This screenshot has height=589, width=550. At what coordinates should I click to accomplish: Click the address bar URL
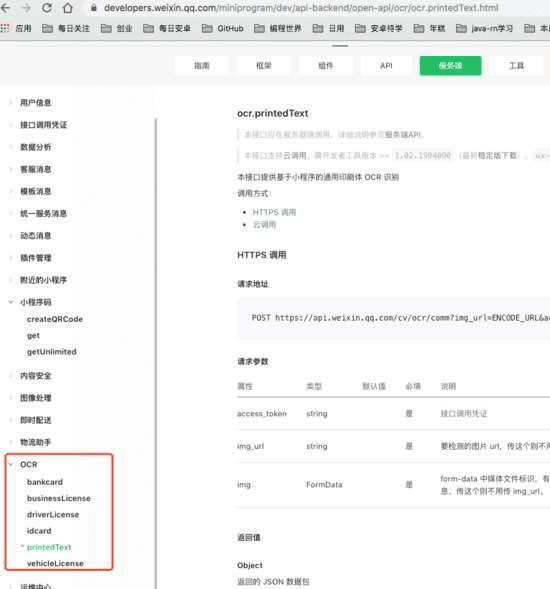tap(301, 8)
